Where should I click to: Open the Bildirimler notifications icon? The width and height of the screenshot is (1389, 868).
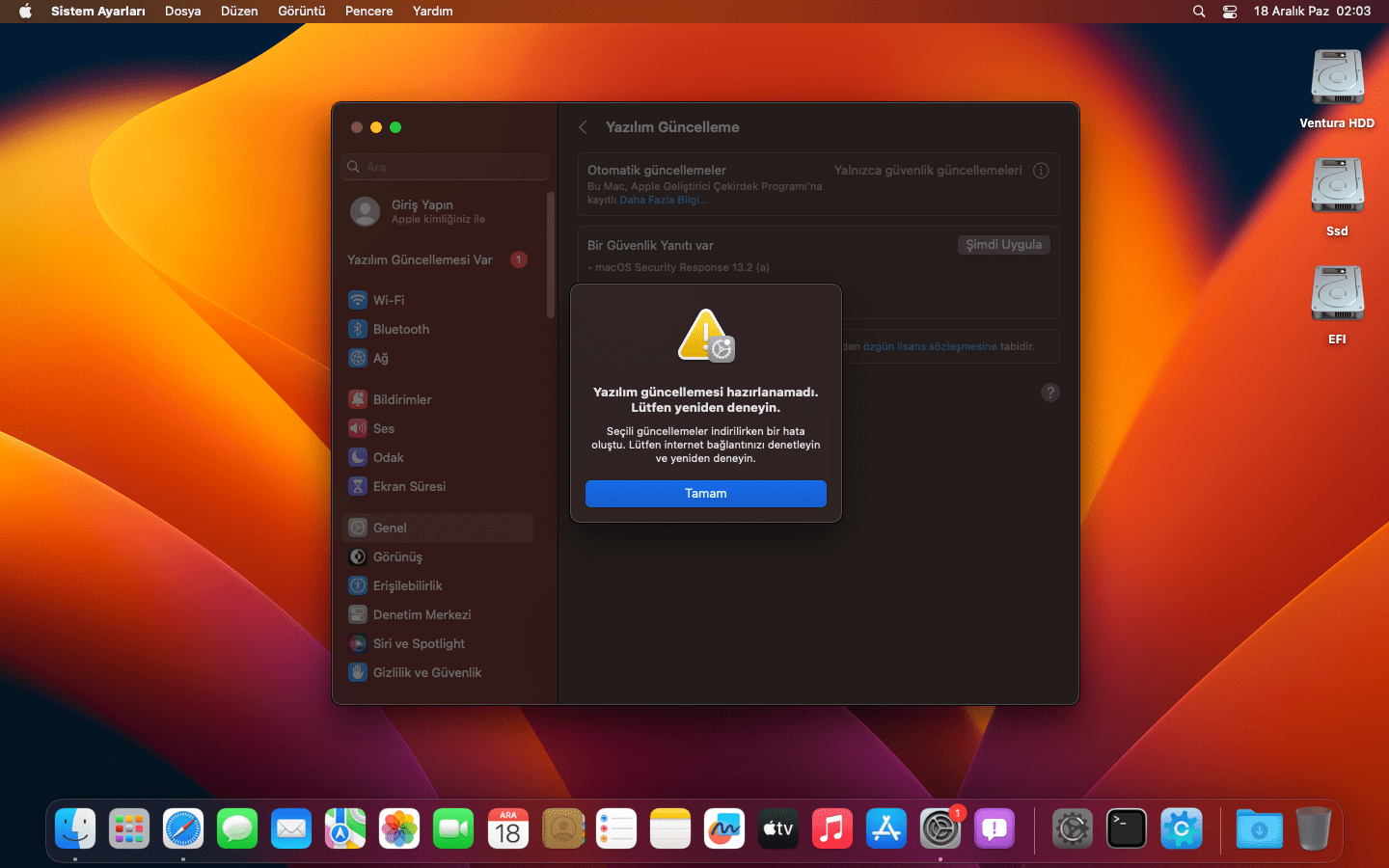[x=358, y=399]
